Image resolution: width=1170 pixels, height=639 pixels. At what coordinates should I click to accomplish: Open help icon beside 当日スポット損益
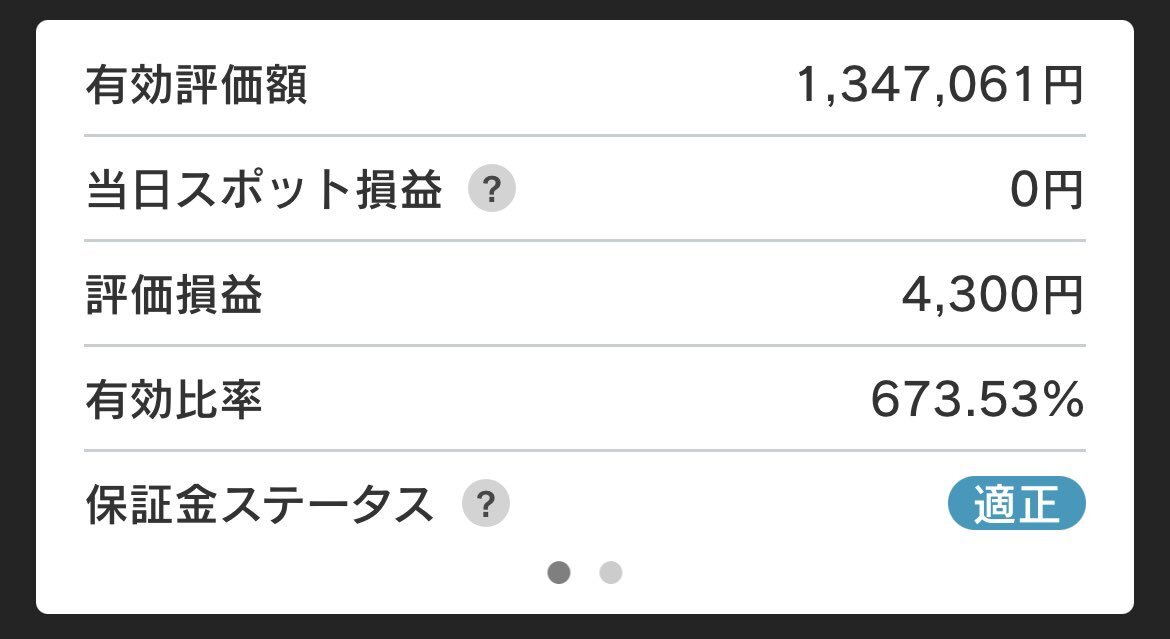[x=492, y=189]
